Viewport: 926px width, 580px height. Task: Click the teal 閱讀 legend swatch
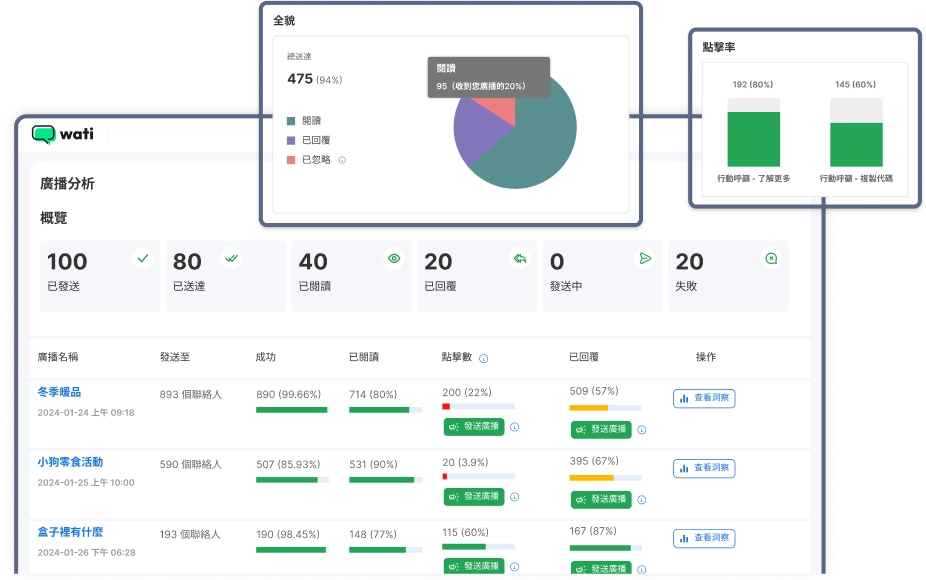point(291,121)
